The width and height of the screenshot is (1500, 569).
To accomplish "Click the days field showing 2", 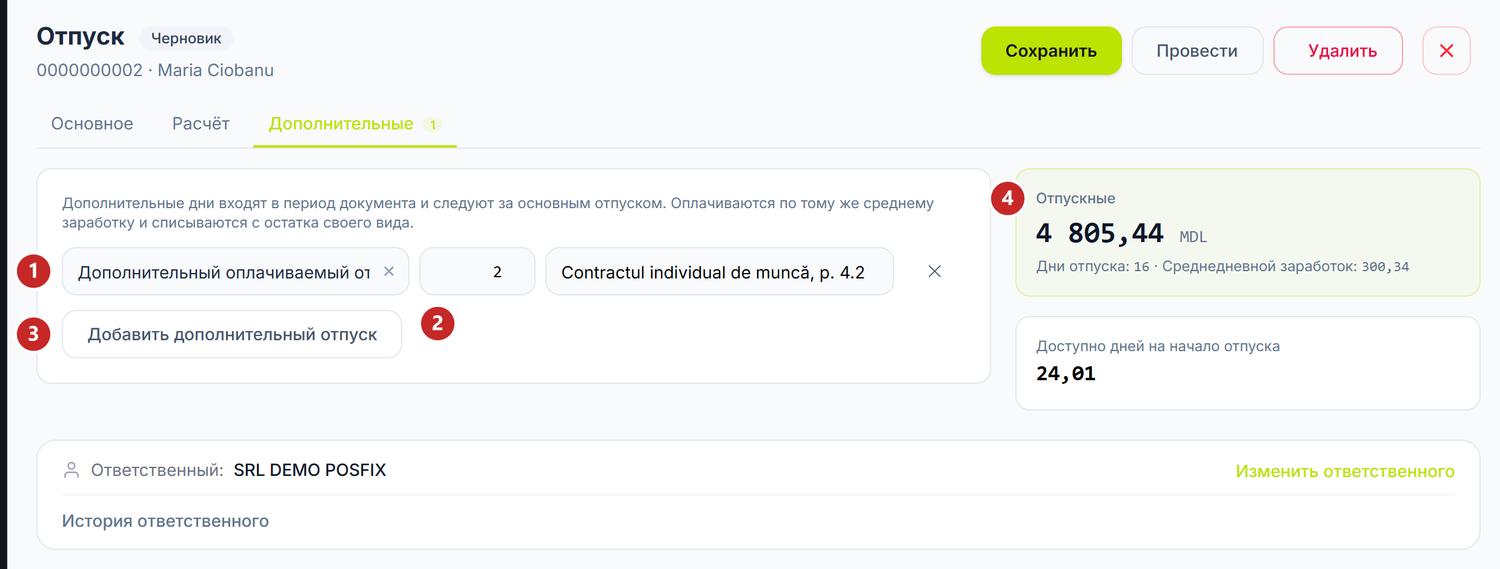I will [x=477, y=271].
